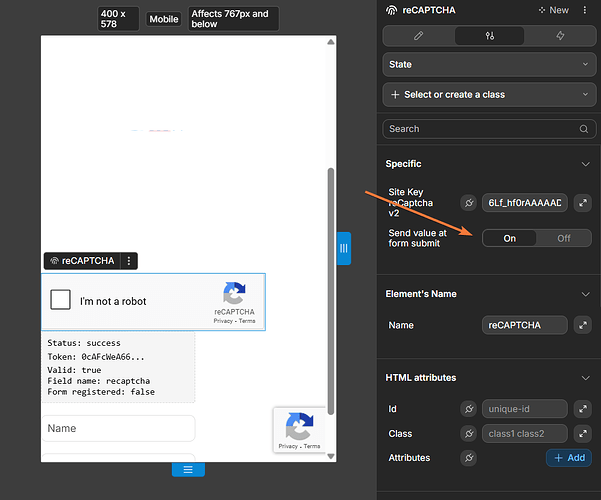601x500 pixels.
Task: Collapse the Specific section
Action: point(585,164)
